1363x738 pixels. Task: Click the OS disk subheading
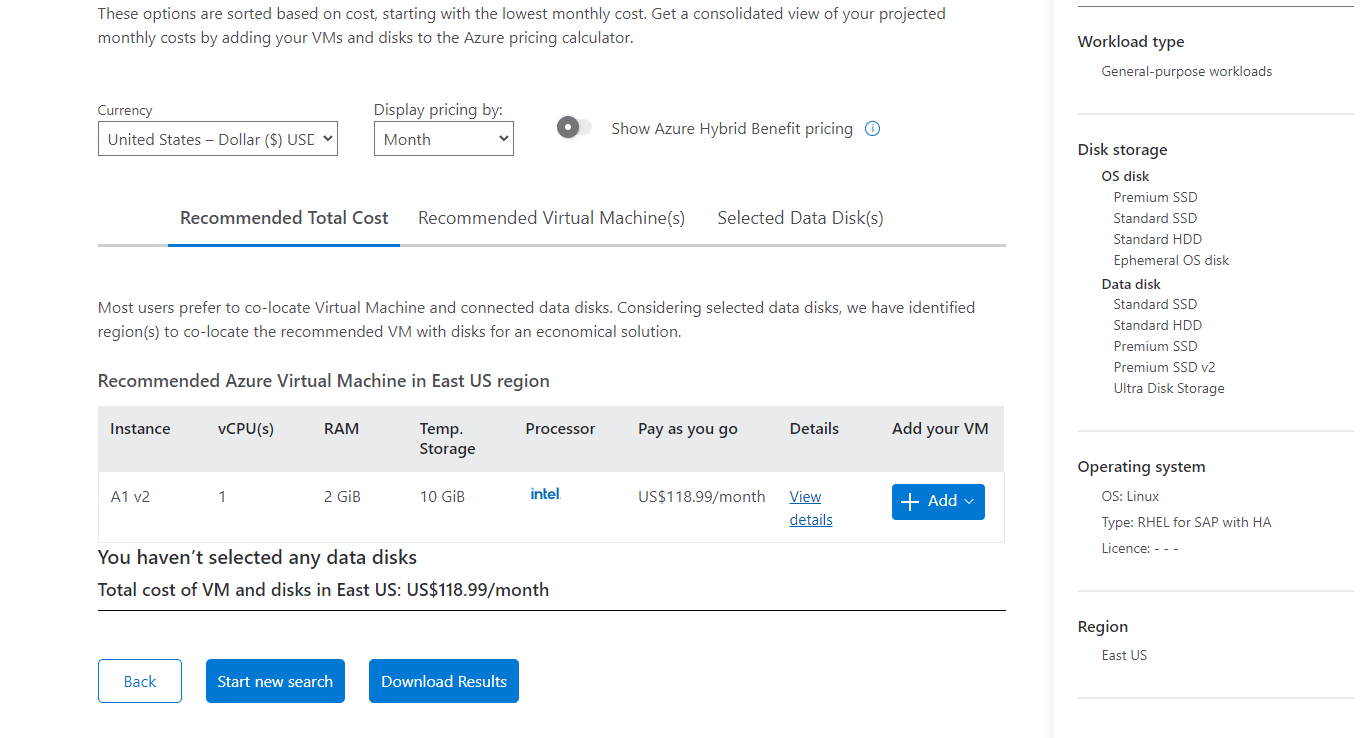1125,176
